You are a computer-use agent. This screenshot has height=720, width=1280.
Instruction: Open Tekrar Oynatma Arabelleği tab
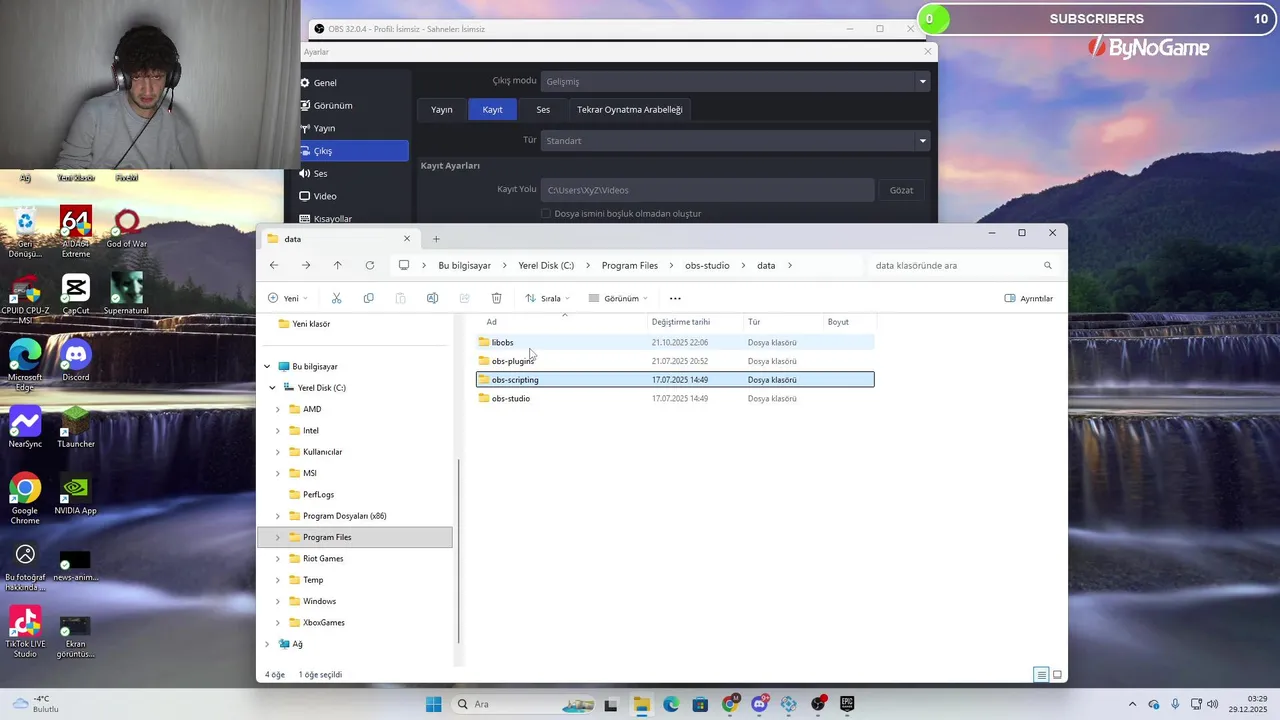[630, 109]
